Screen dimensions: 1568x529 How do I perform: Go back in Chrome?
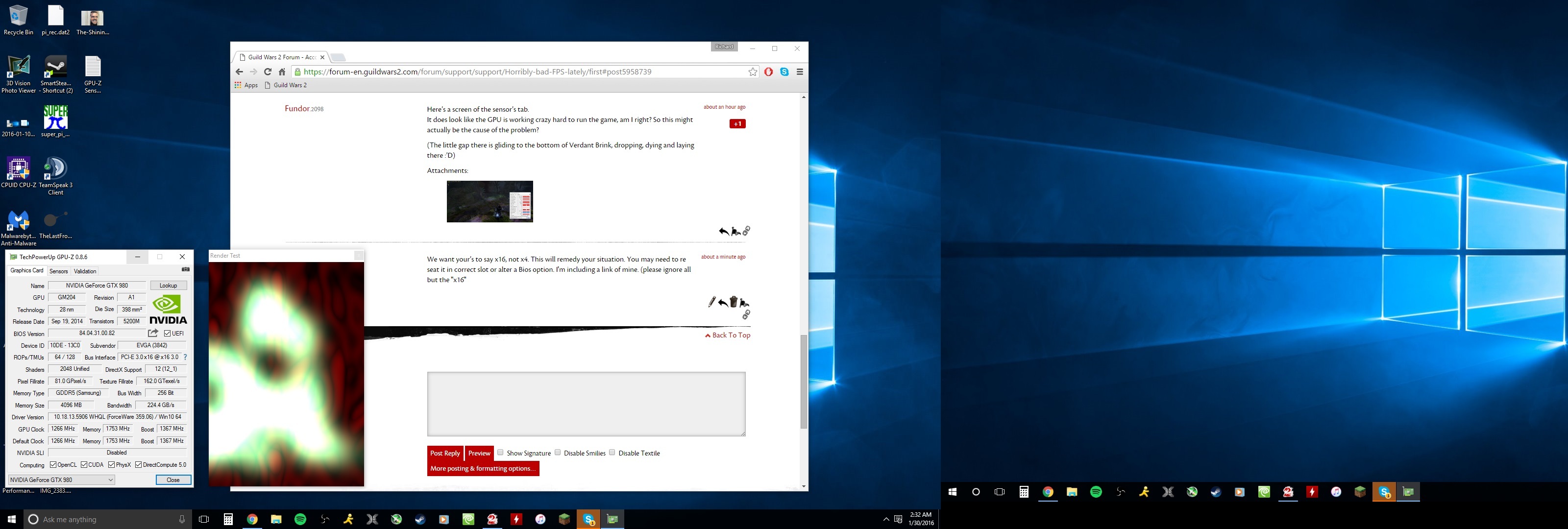(x=239, y=72)
